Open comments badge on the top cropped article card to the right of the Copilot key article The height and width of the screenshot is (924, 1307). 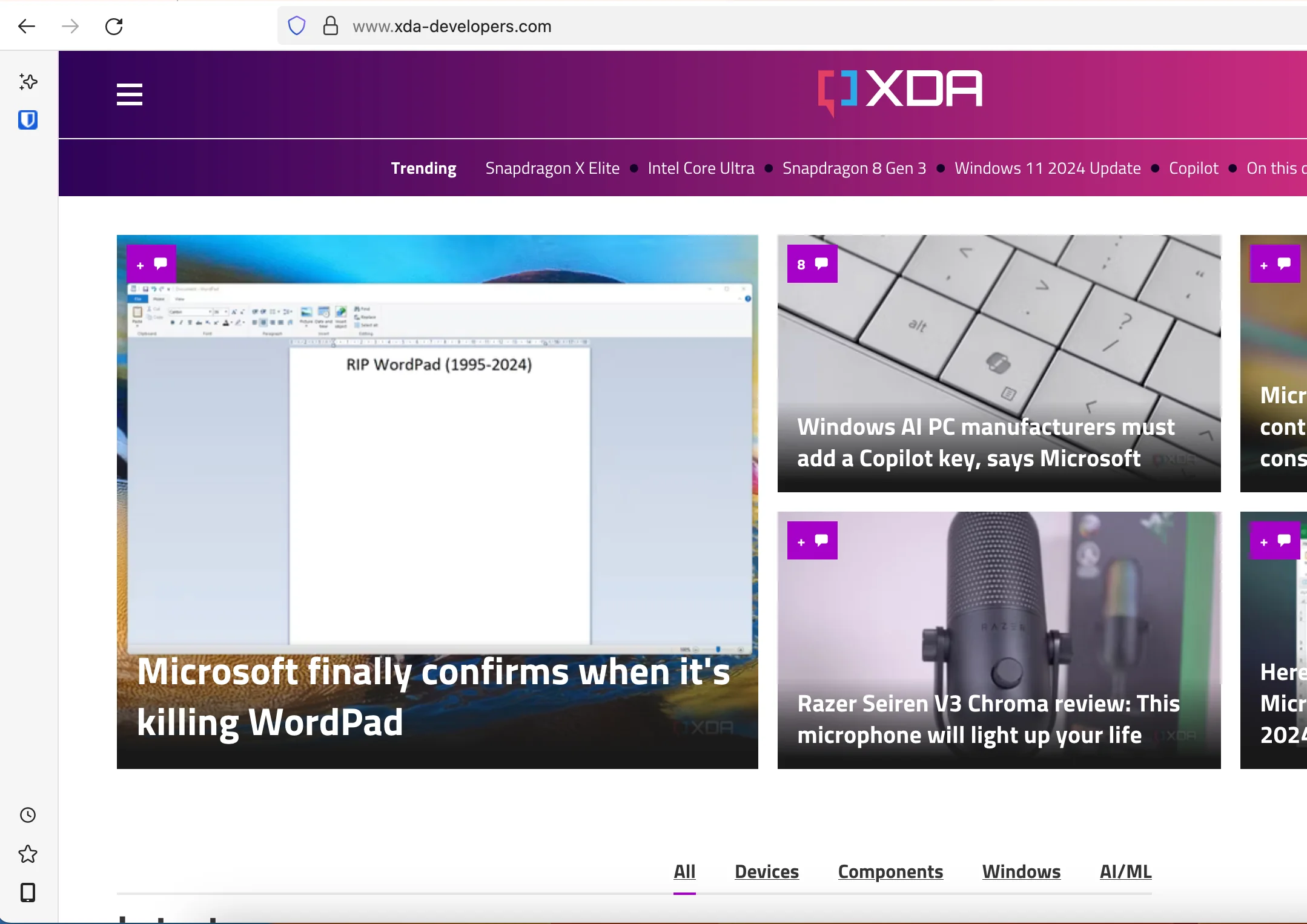pyautogui.click(x=1275, y=264)
